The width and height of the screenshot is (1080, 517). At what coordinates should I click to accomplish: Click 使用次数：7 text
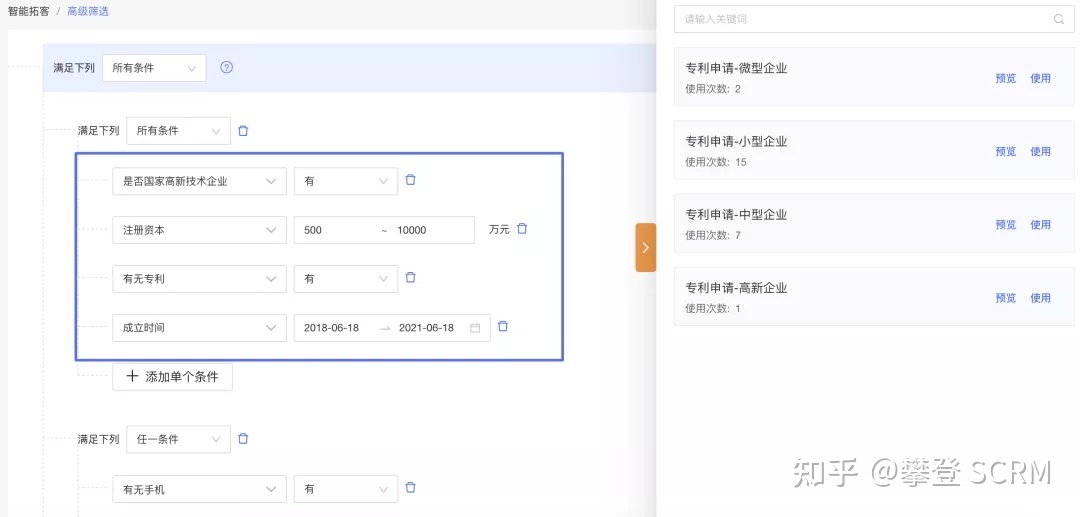coord(713,235)
